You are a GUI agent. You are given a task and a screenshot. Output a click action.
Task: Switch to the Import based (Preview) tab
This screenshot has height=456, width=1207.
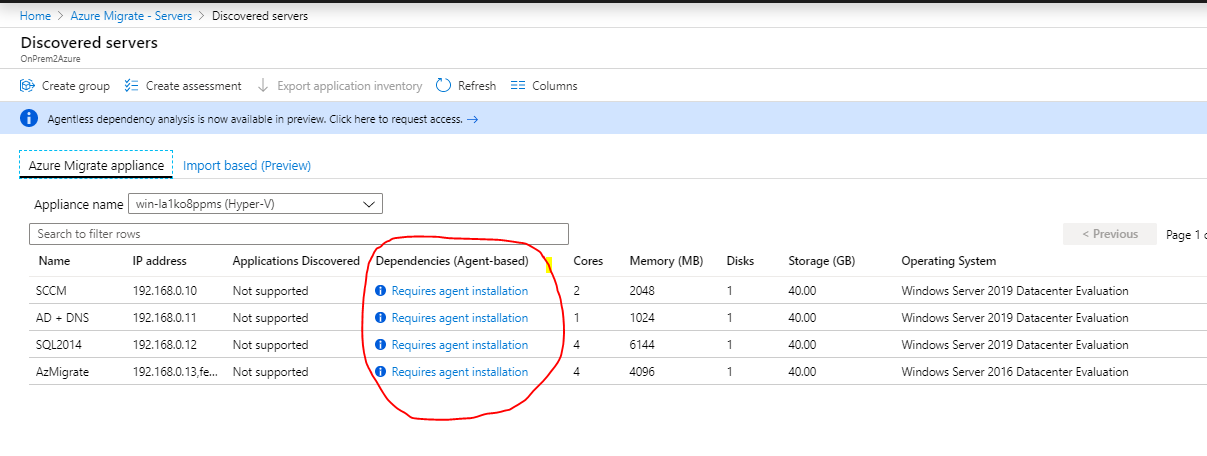(x=247, y=165)
